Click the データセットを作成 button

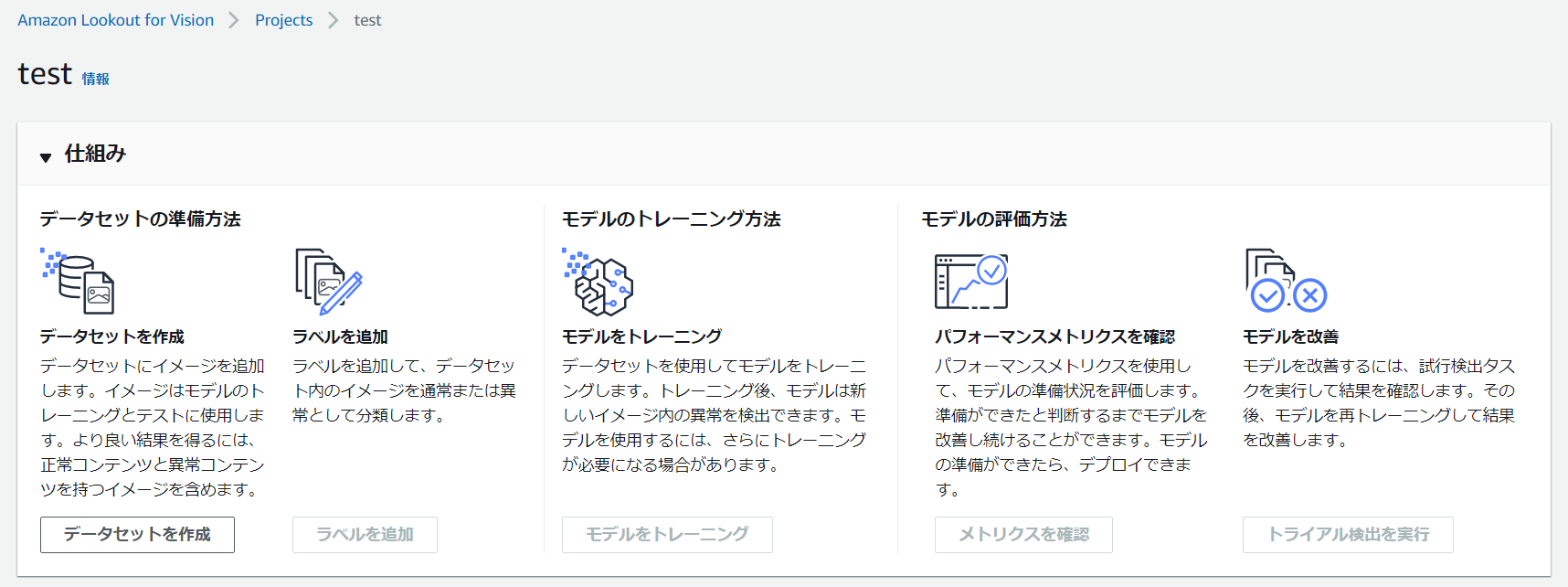click(x=137, y=534)
